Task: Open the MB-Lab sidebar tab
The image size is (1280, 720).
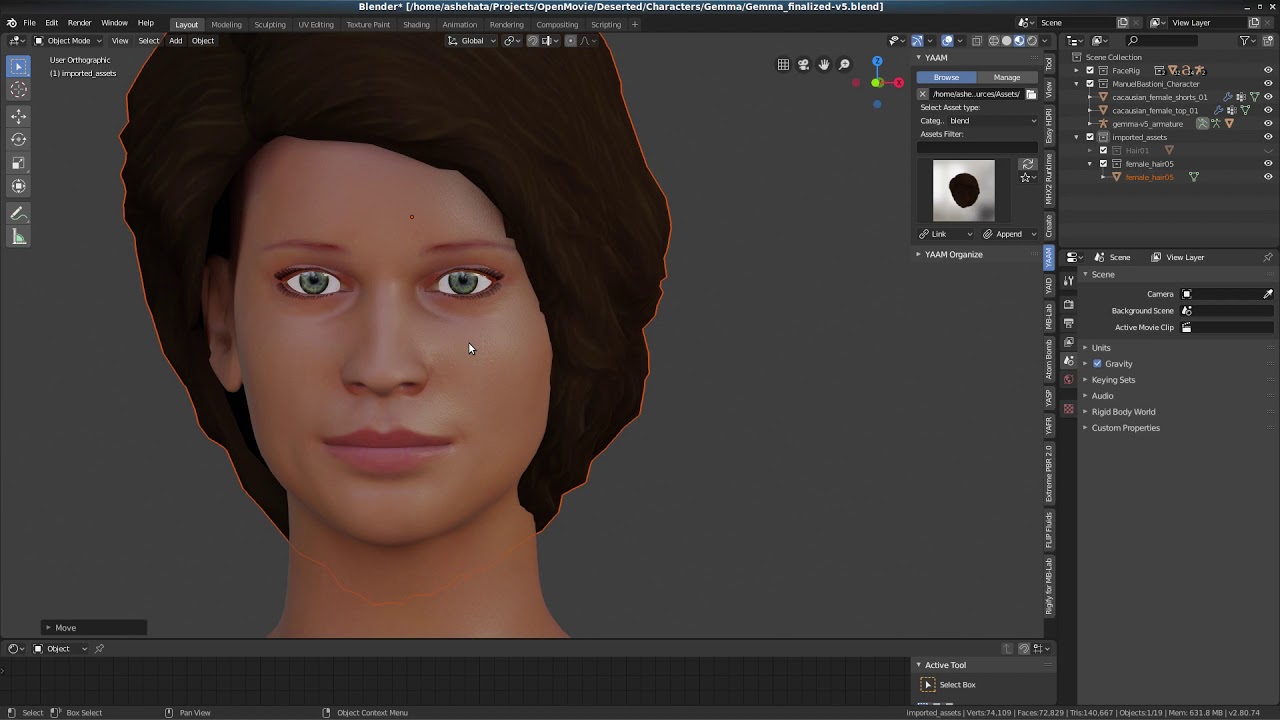Action: click(1049, 316)
